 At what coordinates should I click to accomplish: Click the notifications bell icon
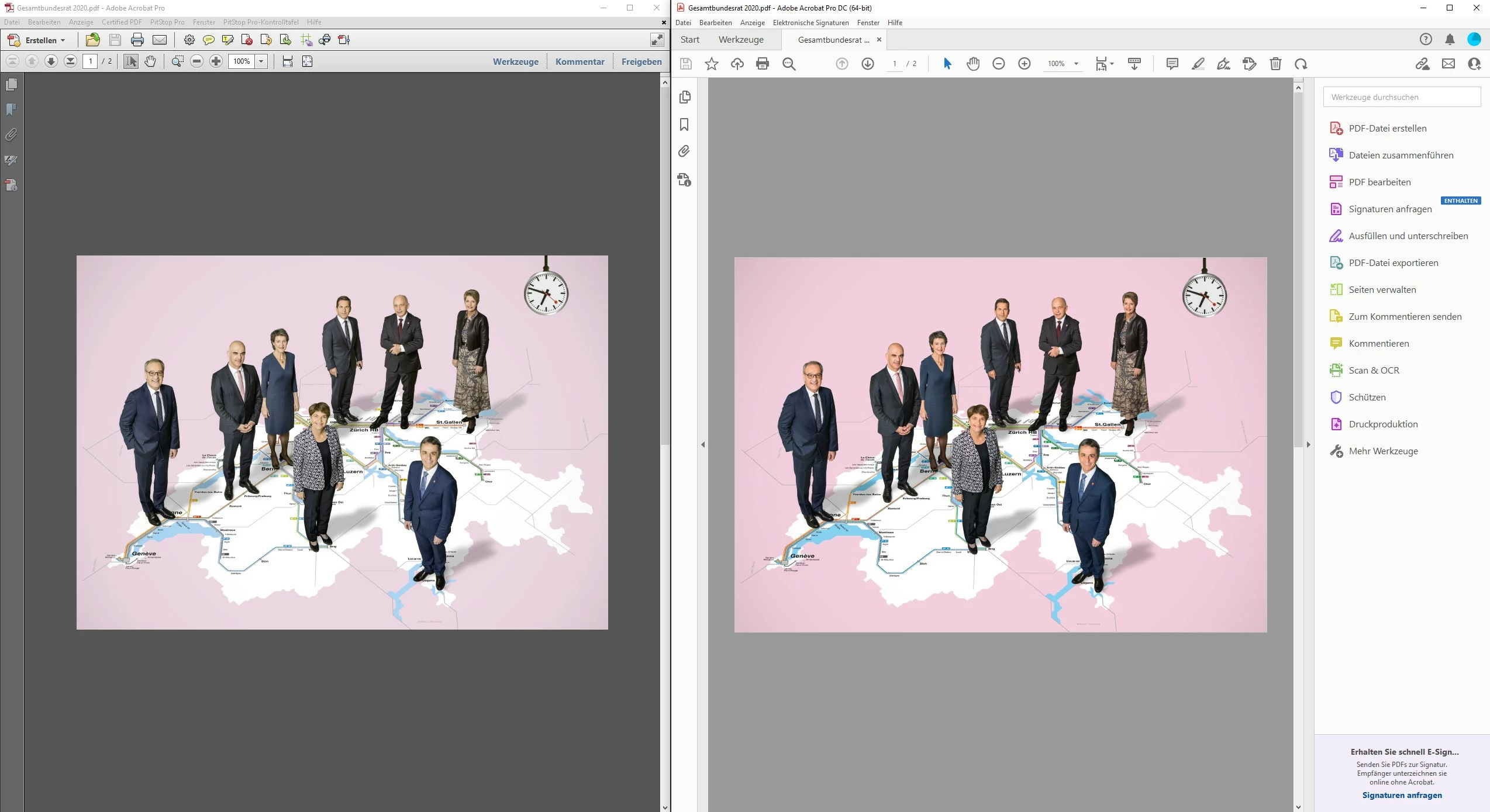click(1450, 39)
